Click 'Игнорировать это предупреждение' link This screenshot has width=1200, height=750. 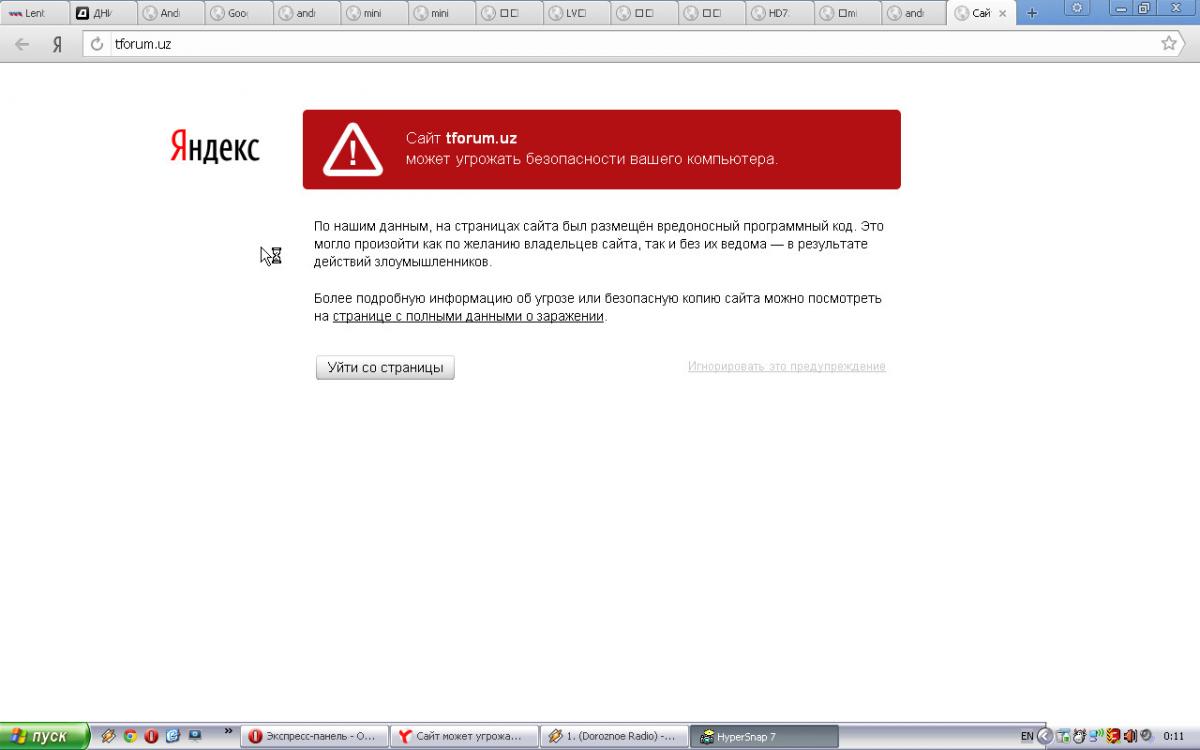(x=786, y=366)
